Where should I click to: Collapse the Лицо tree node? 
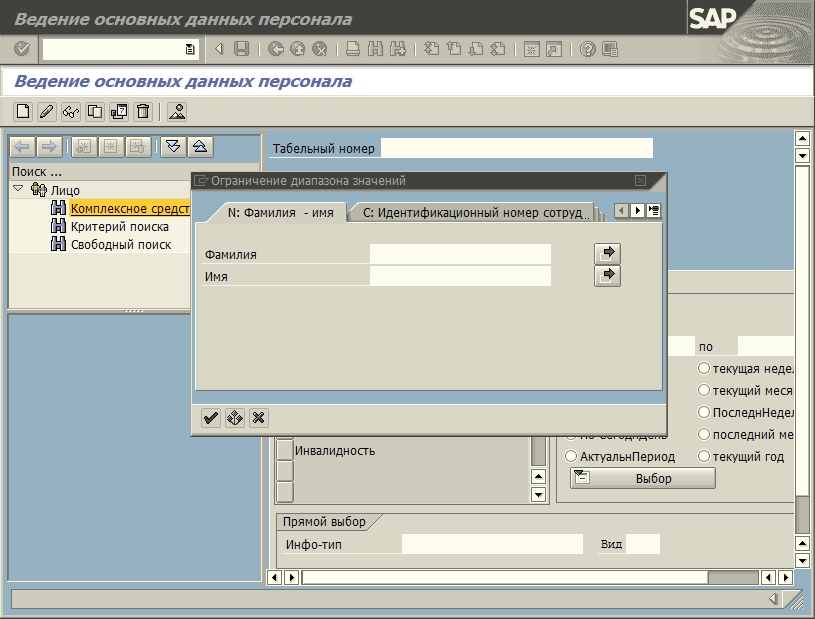[18, 189]
